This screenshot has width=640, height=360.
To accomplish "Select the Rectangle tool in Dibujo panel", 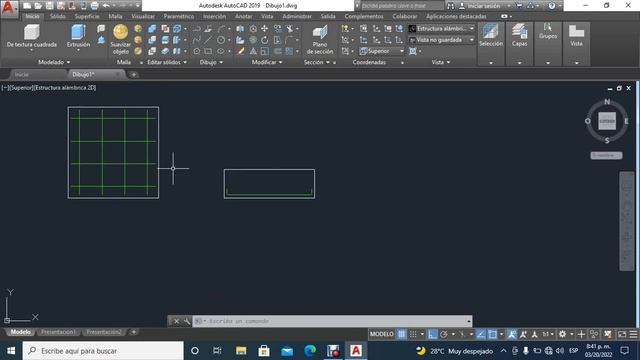I will tap(208, 51).
